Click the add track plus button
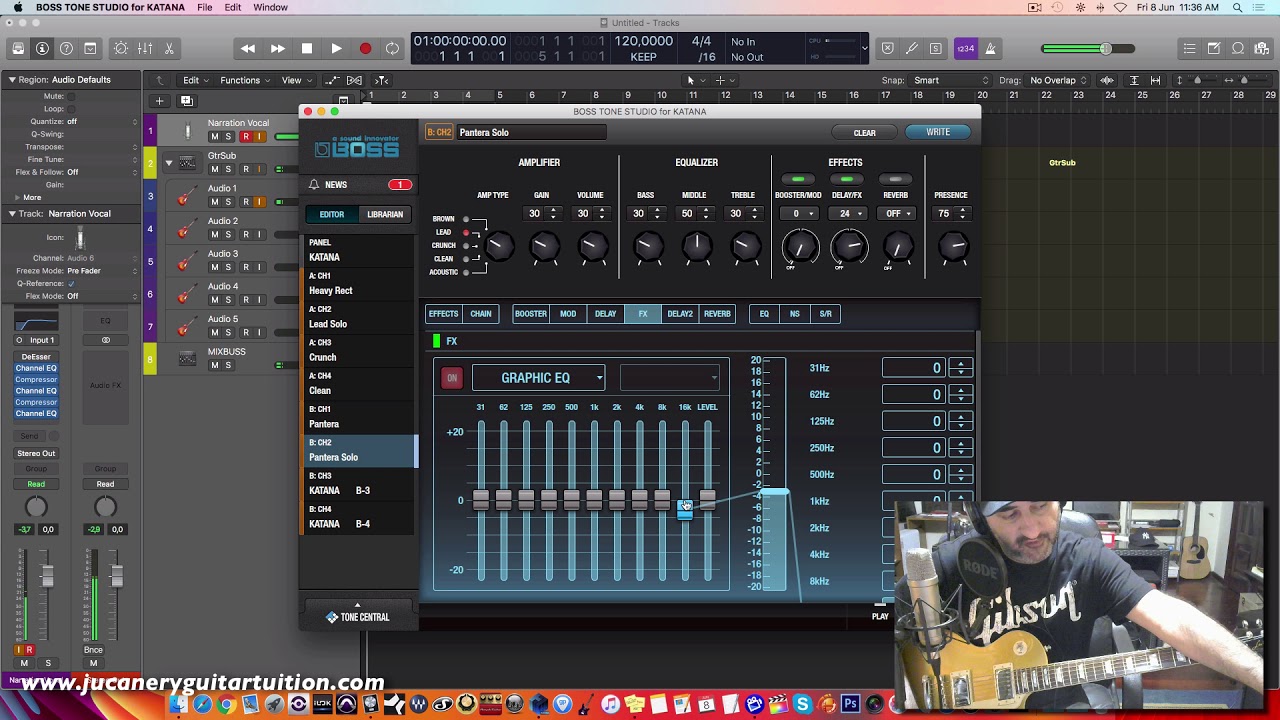Viewport: 1280px width, 720px height. (x=159, y=100)
